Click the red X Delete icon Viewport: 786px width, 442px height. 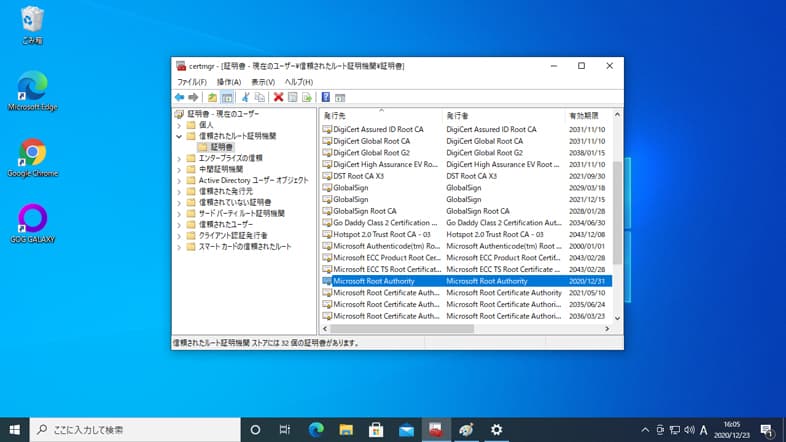[278, 97]
